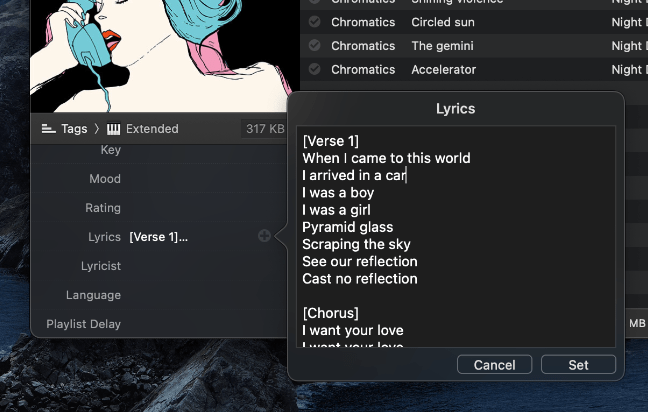Click the Cancel button in Lyrics popup
This screenshot has width=648, height=412.
click(494, 365)
